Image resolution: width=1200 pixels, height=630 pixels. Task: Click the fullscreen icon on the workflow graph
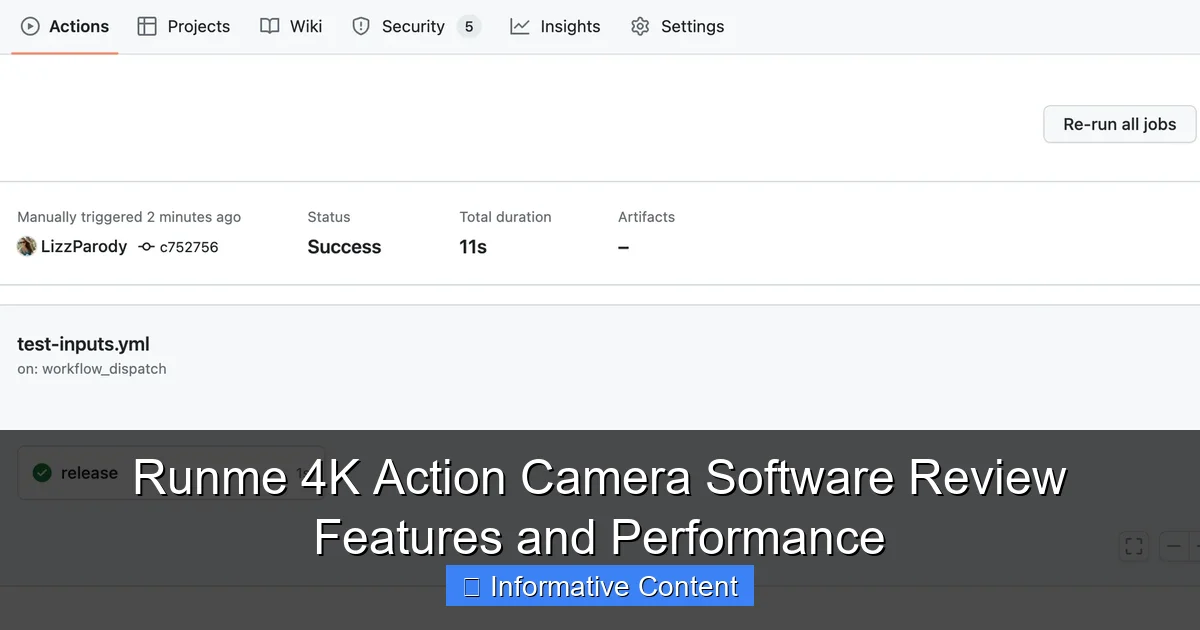(1134, 546)
